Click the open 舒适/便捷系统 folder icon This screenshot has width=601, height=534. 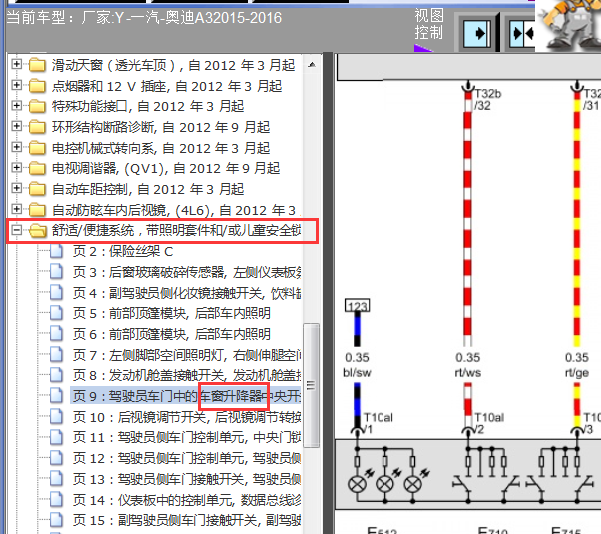pyautogui.click(x=38, y=230)
